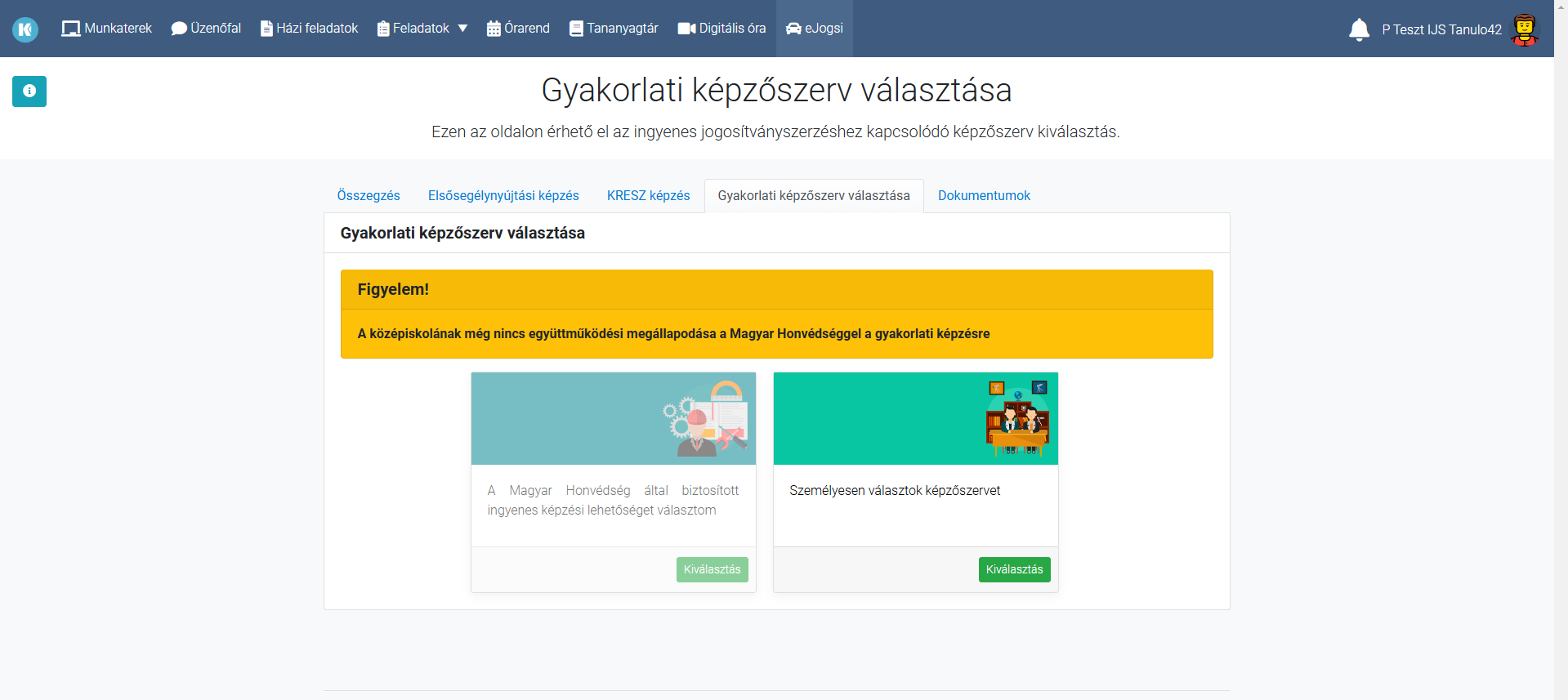
Task: Switch to the Összegzés tab
Action: (369, 196)
